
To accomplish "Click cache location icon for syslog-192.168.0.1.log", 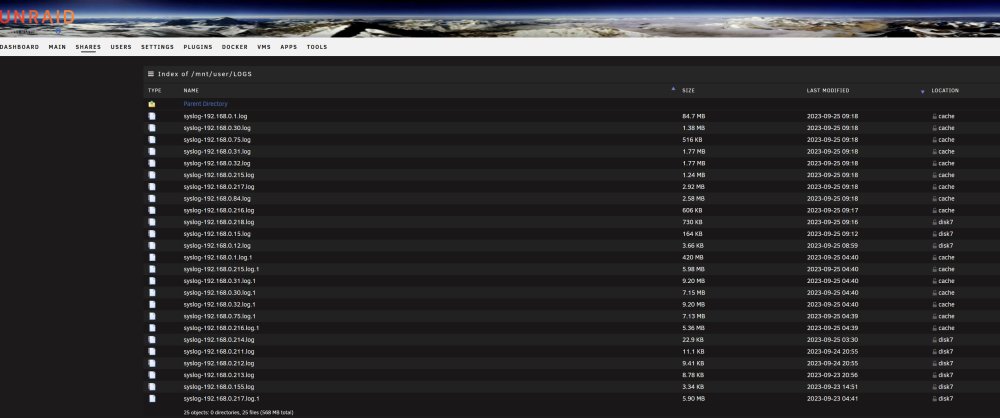I will [x=934, y=116].
